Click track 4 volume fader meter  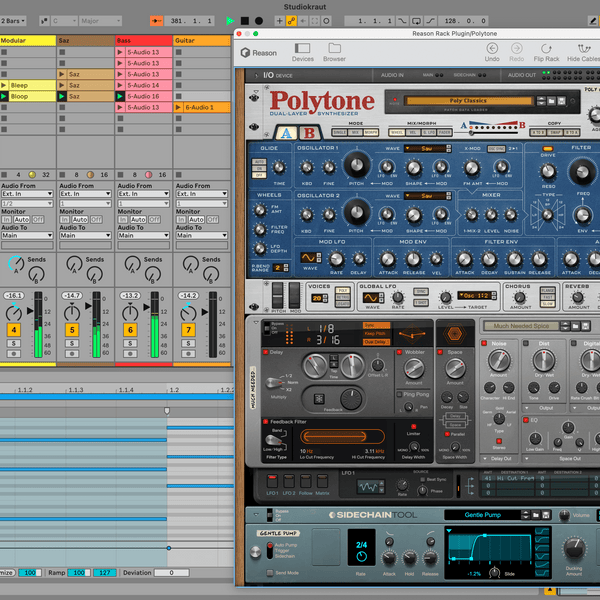coord(38,324)
